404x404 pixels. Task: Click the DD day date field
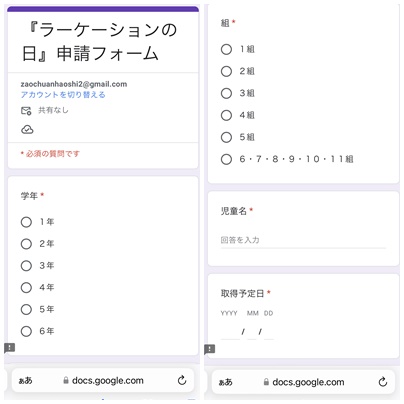269,332
